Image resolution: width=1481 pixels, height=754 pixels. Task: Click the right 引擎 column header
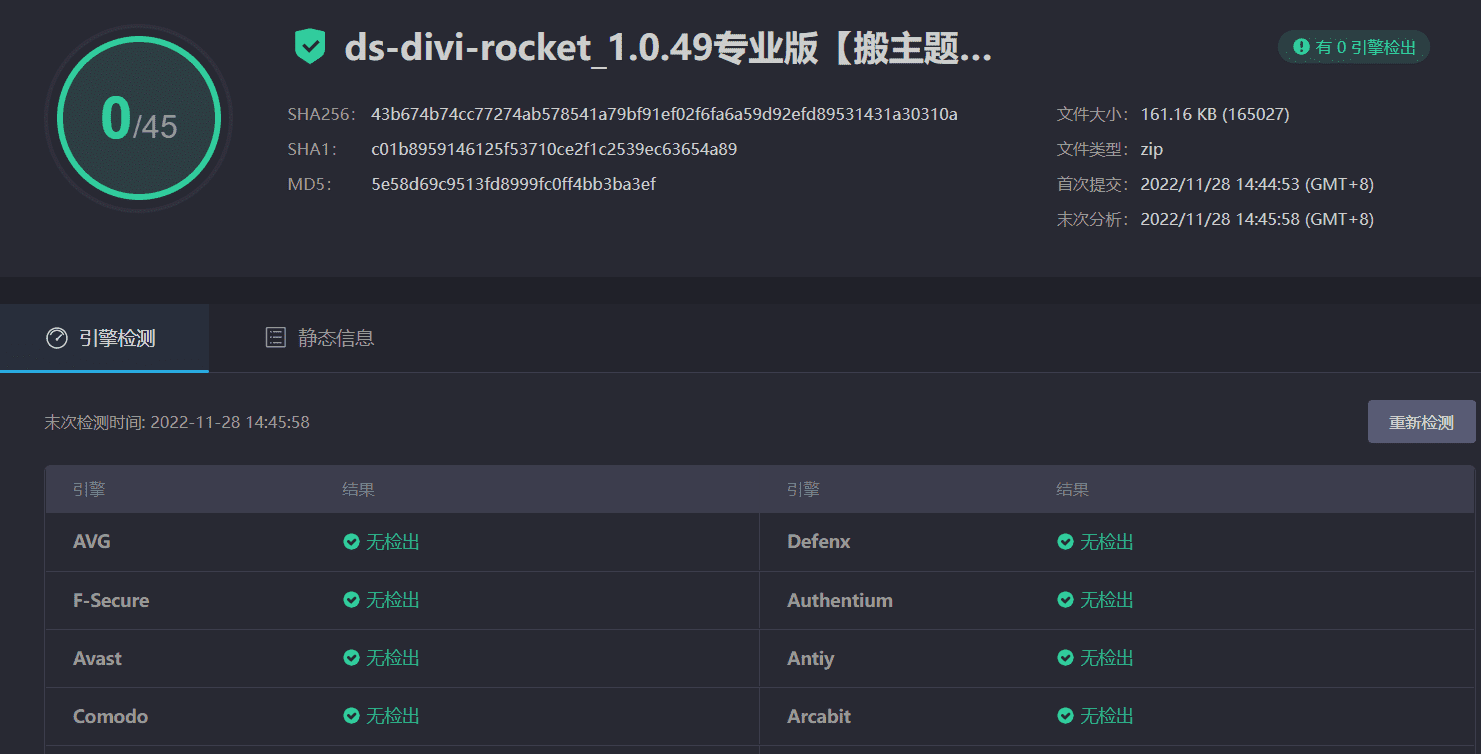tap(803, 490)
